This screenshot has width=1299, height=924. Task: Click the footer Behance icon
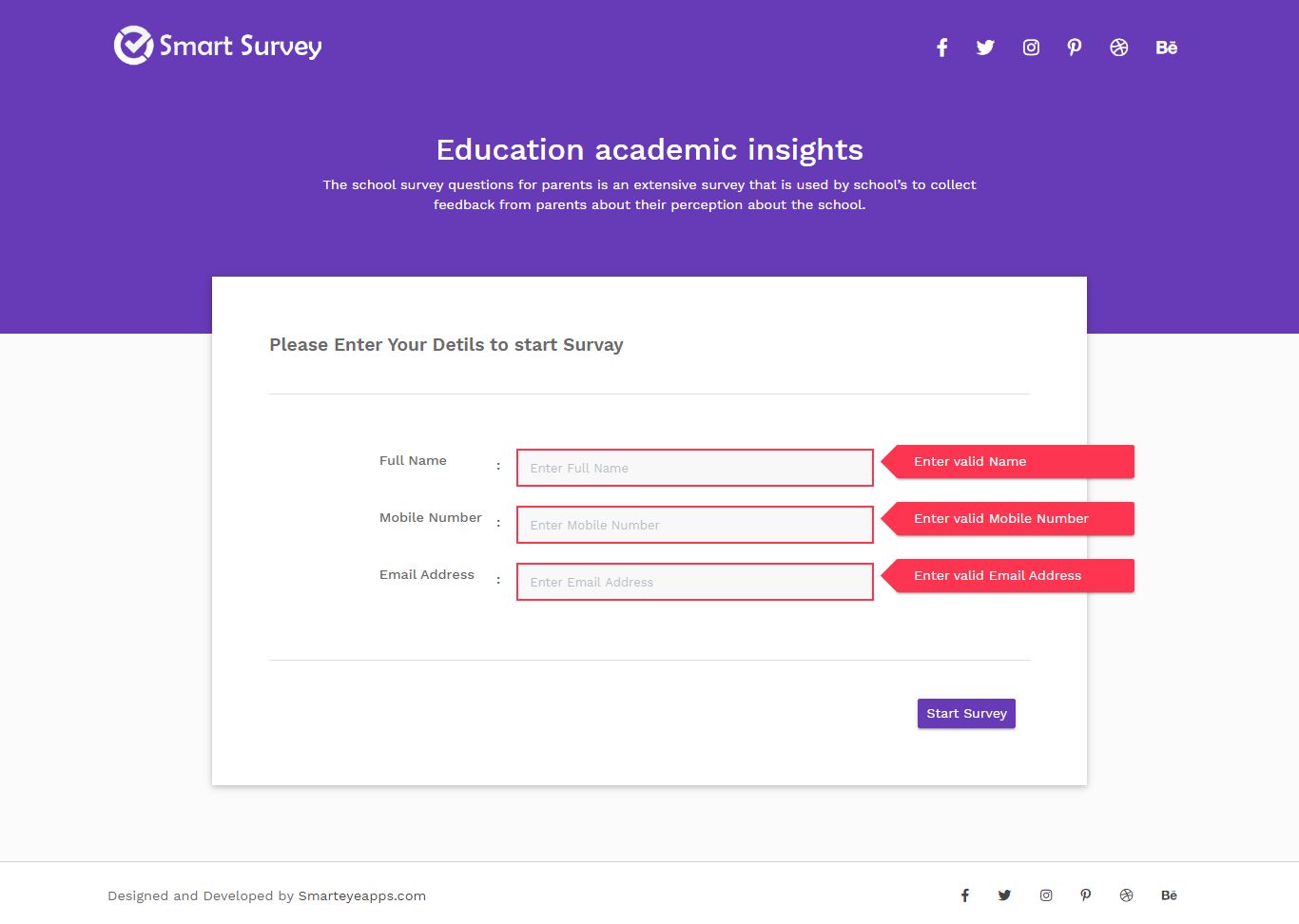tap(1170, 895)
